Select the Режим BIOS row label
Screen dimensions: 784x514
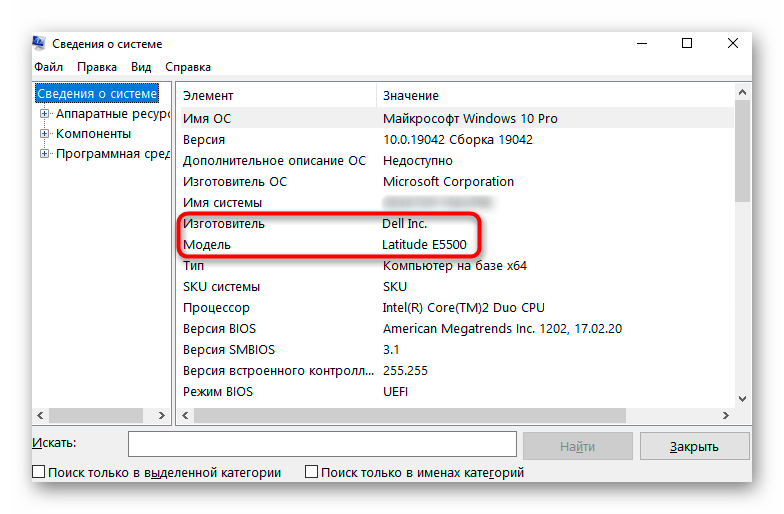pyautogui.click(x=218, y=392)
